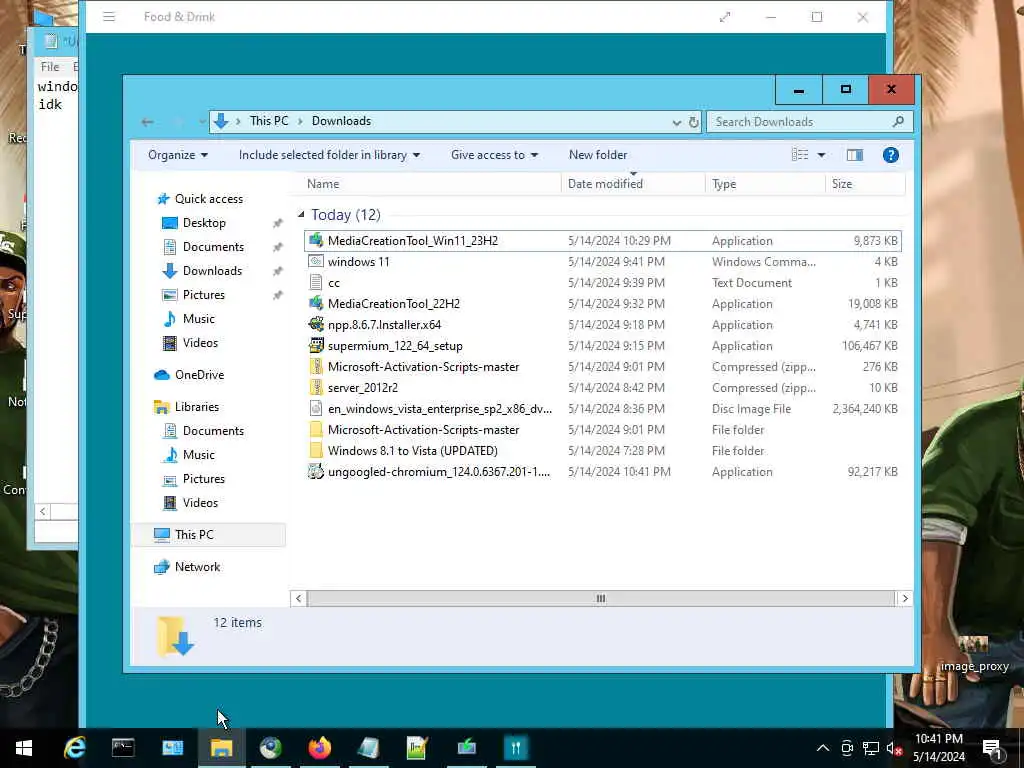Select the ungoogled-chromium installer file
The width and height of the screenshot is (1024, 768).
coord(602,472)
